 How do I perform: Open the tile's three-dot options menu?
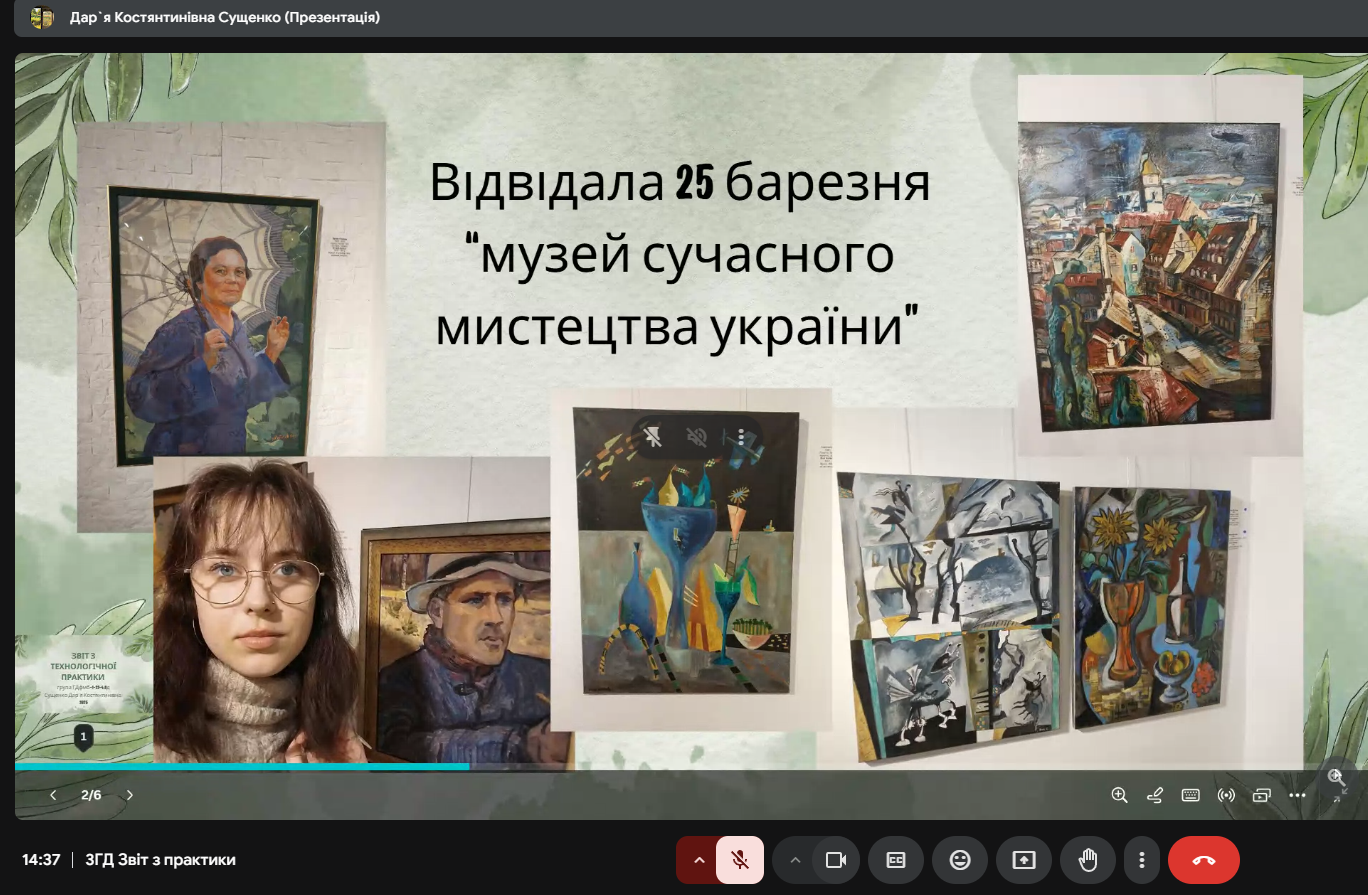click(740, 437)
